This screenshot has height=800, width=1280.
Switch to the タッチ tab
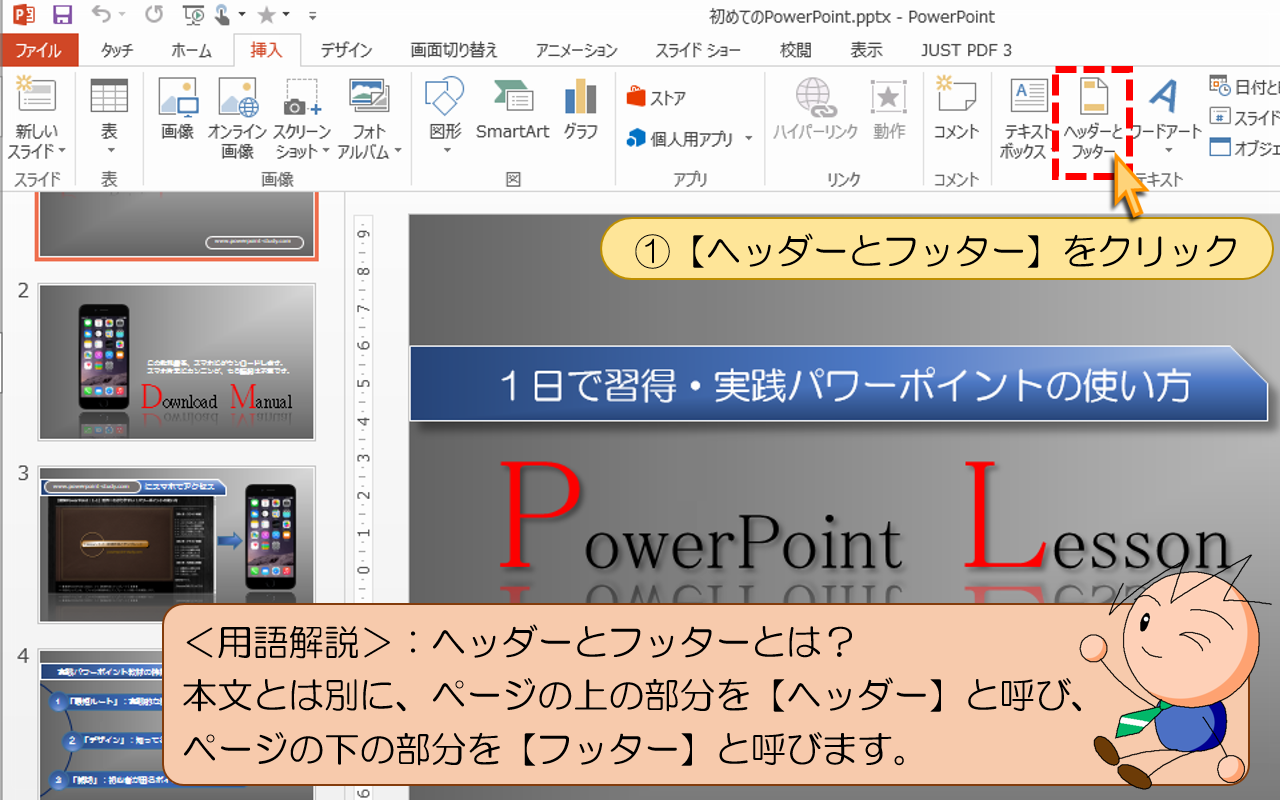click(x=117, y=50)
